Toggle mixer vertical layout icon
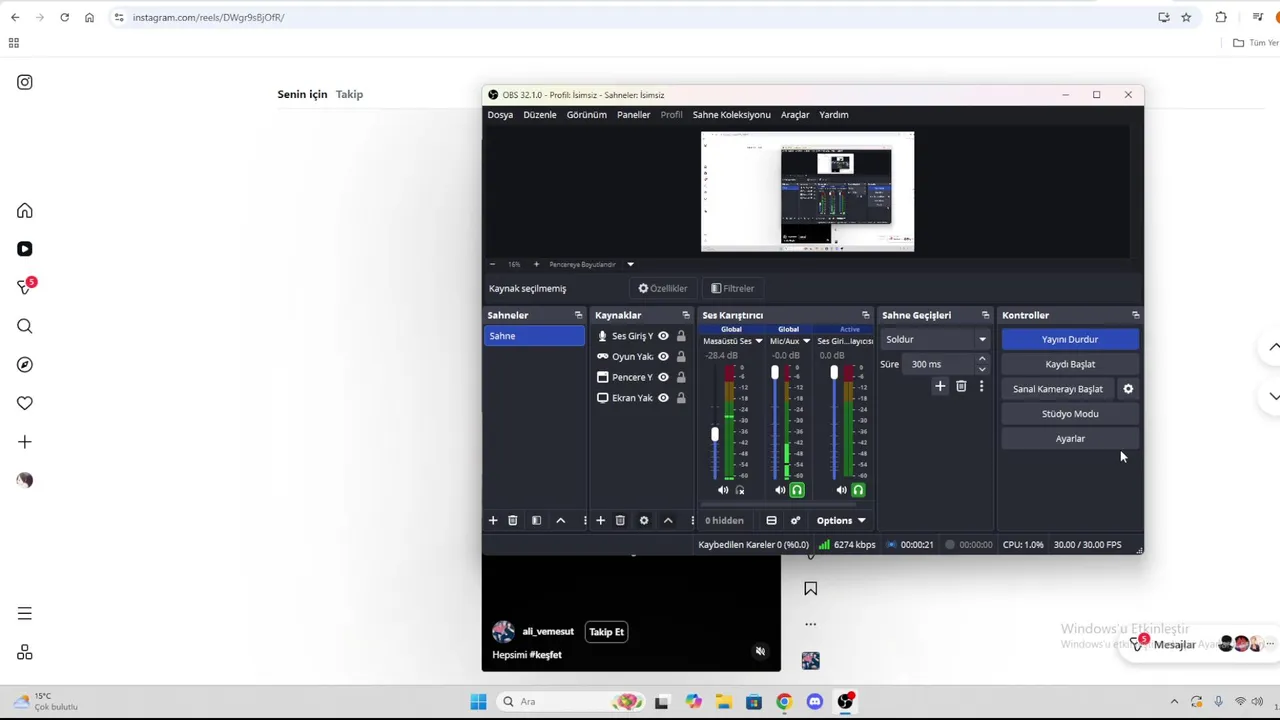This screenshot has height=720, width=1280. click(x=771, y=520)
